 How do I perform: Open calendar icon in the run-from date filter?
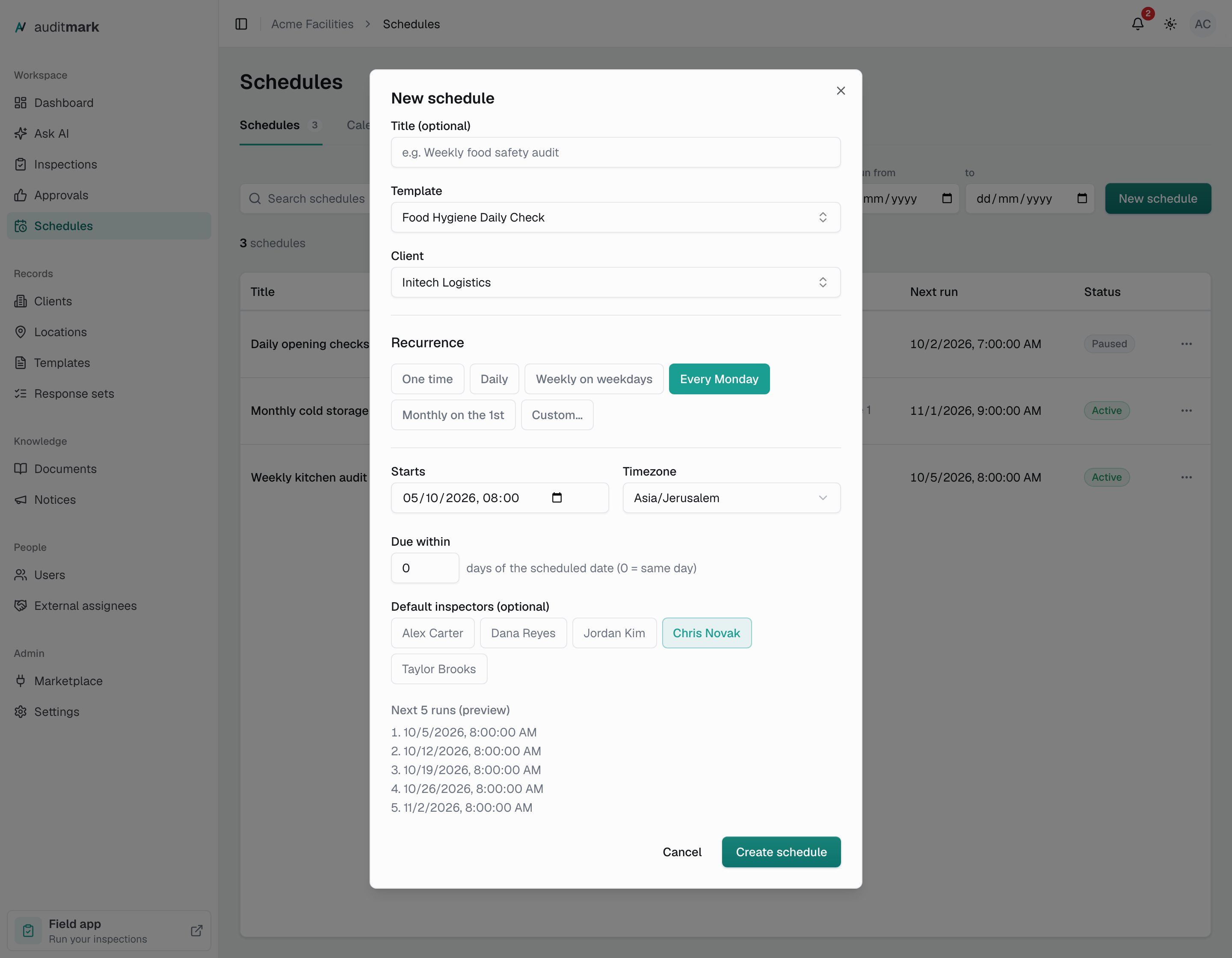tap(947, 198)
